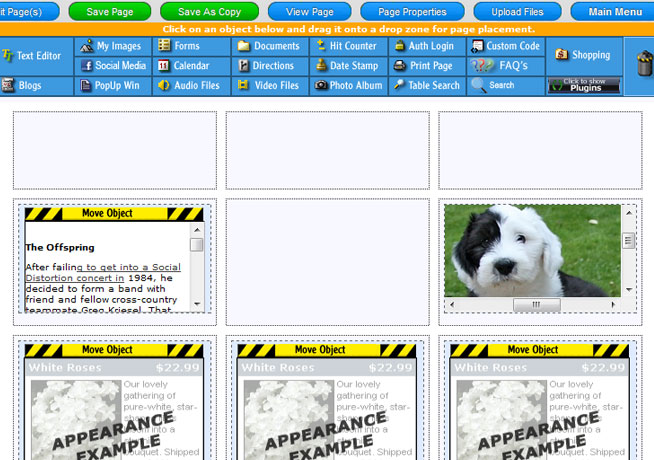Screen dimensions: 654x460
Task: Click the Save As Copy button
Action: tap(209, 12)
